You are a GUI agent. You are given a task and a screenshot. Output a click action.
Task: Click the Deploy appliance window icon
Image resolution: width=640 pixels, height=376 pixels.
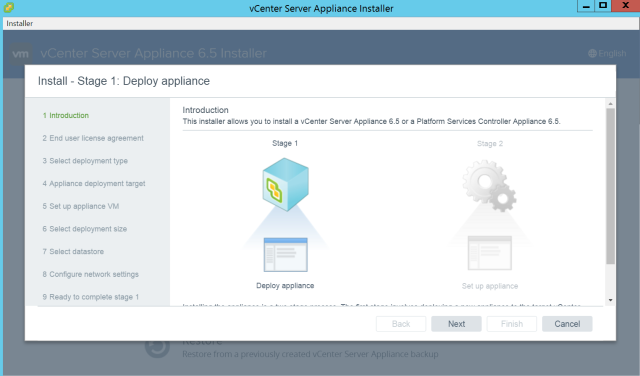pyautogui.click(x=285, y=255)
